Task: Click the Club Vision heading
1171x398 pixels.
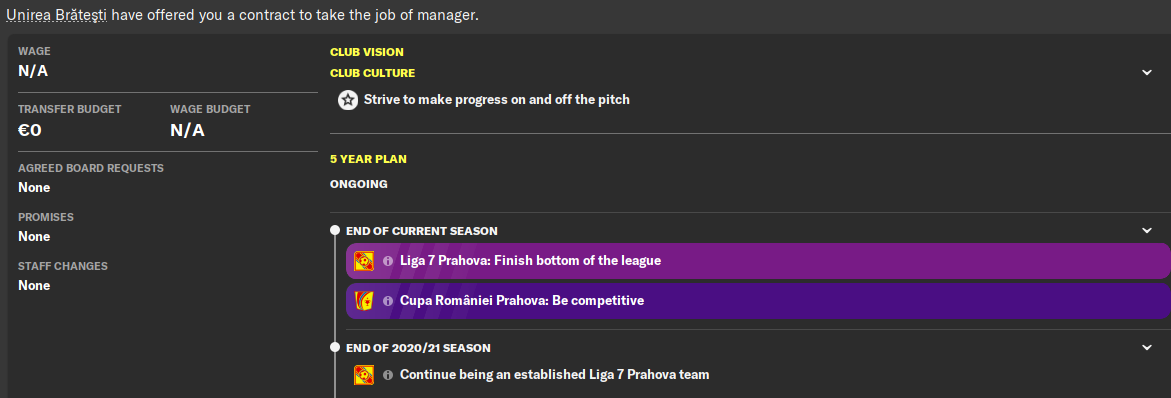Action: [x=367, y=52]
